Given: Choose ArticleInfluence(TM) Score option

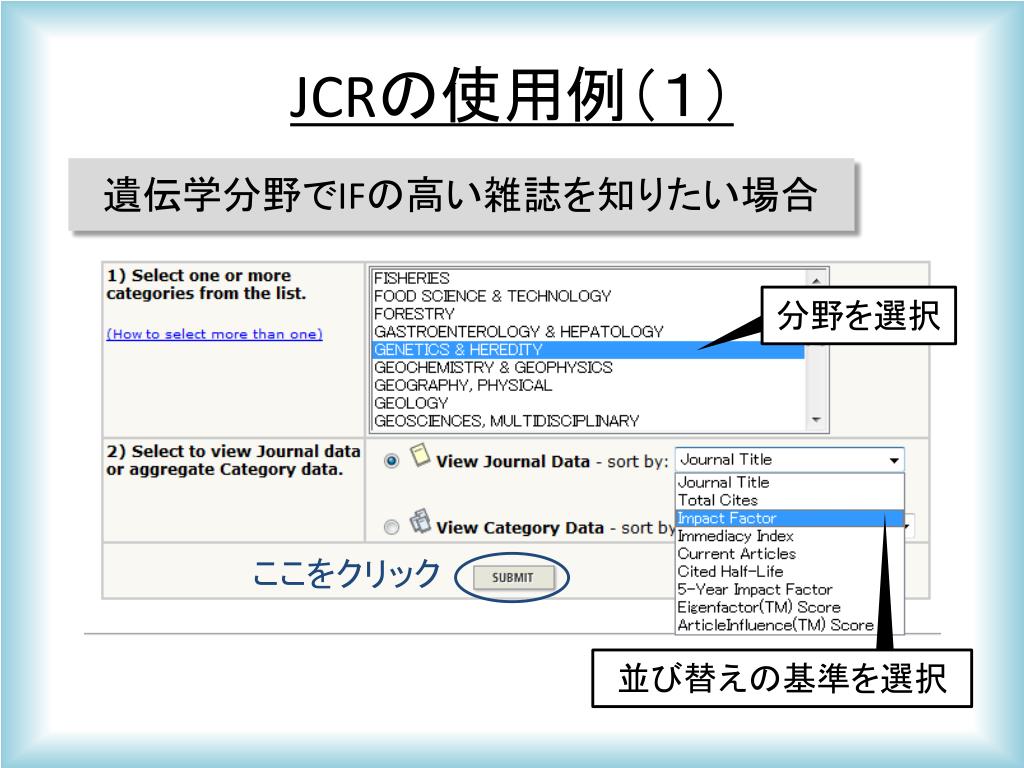Looking at the screenshot, I should (790, 625).
